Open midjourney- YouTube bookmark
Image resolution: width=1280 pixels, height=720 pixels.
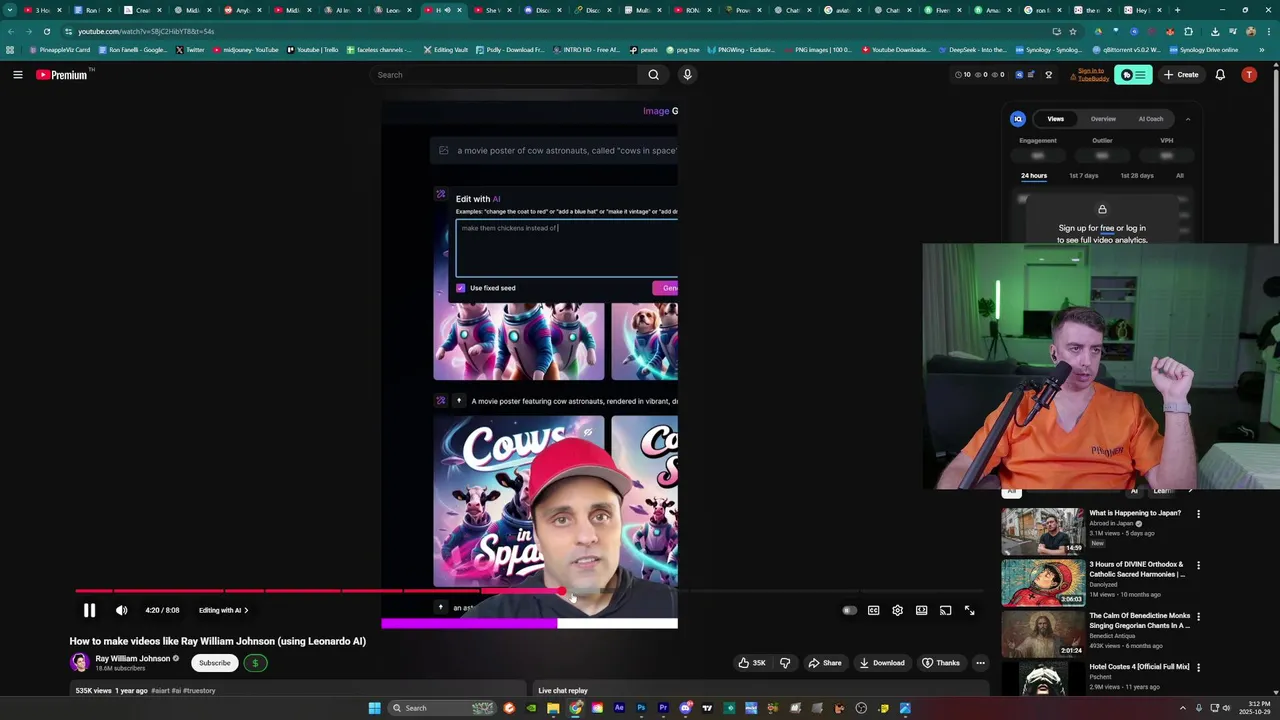click(245, 49)
